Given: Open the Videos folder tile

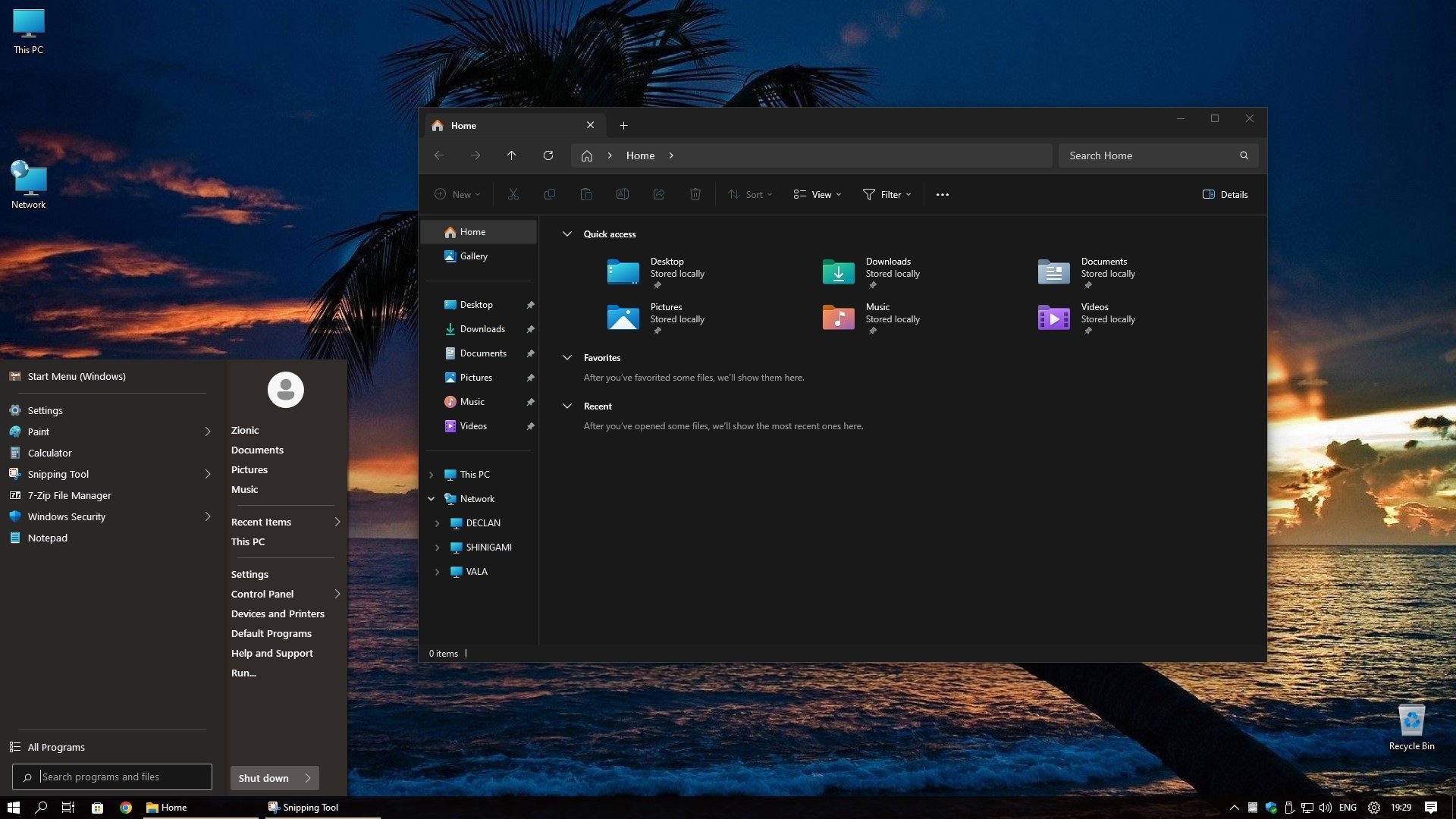Looking at the screenshot, I should [x=1053, y=317].
